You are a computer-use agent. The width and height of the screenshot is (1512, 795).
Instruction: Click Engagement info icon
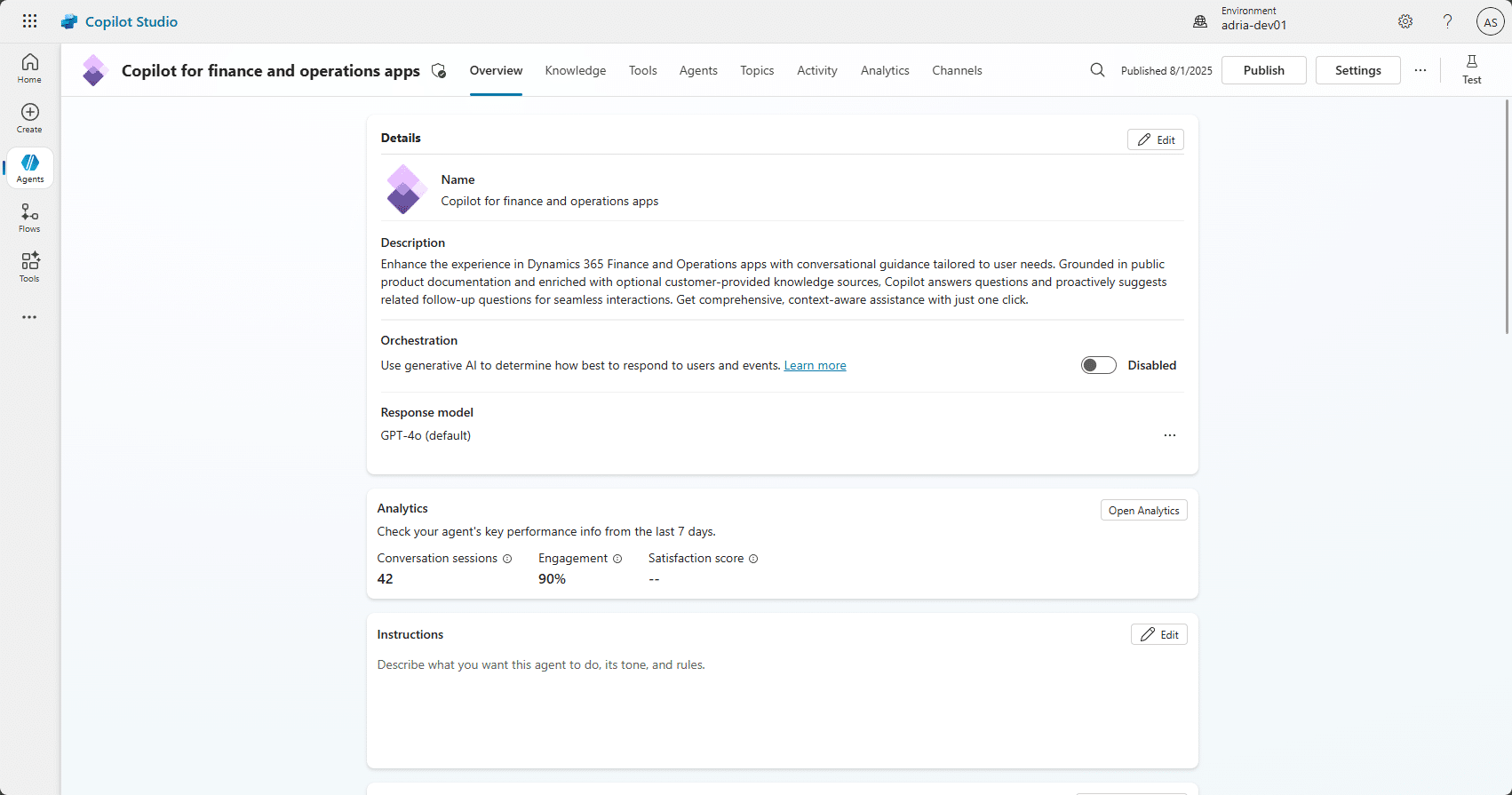(x=617, y=559)
